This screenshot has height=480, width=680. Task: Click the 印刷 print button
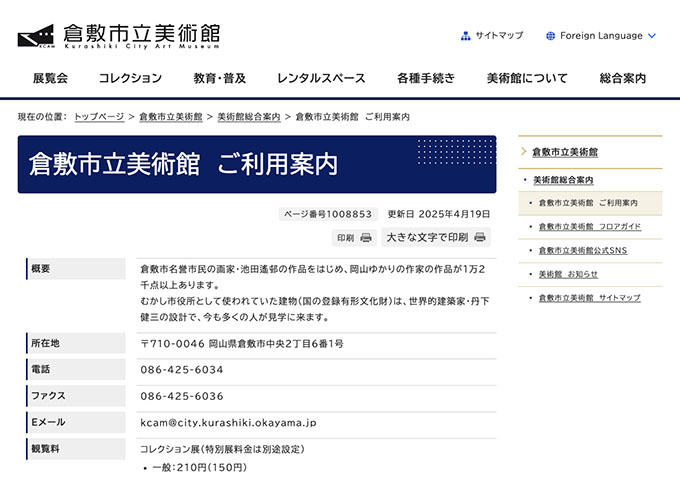354,238
